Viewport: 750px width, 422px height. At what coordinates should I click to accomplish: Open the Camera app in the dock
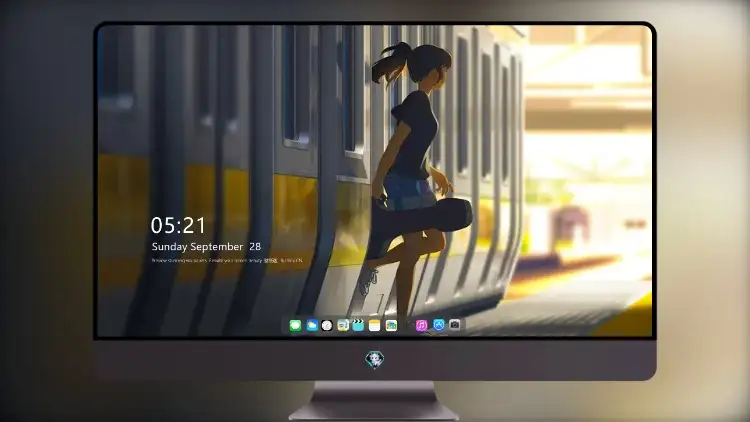(454, 325)
